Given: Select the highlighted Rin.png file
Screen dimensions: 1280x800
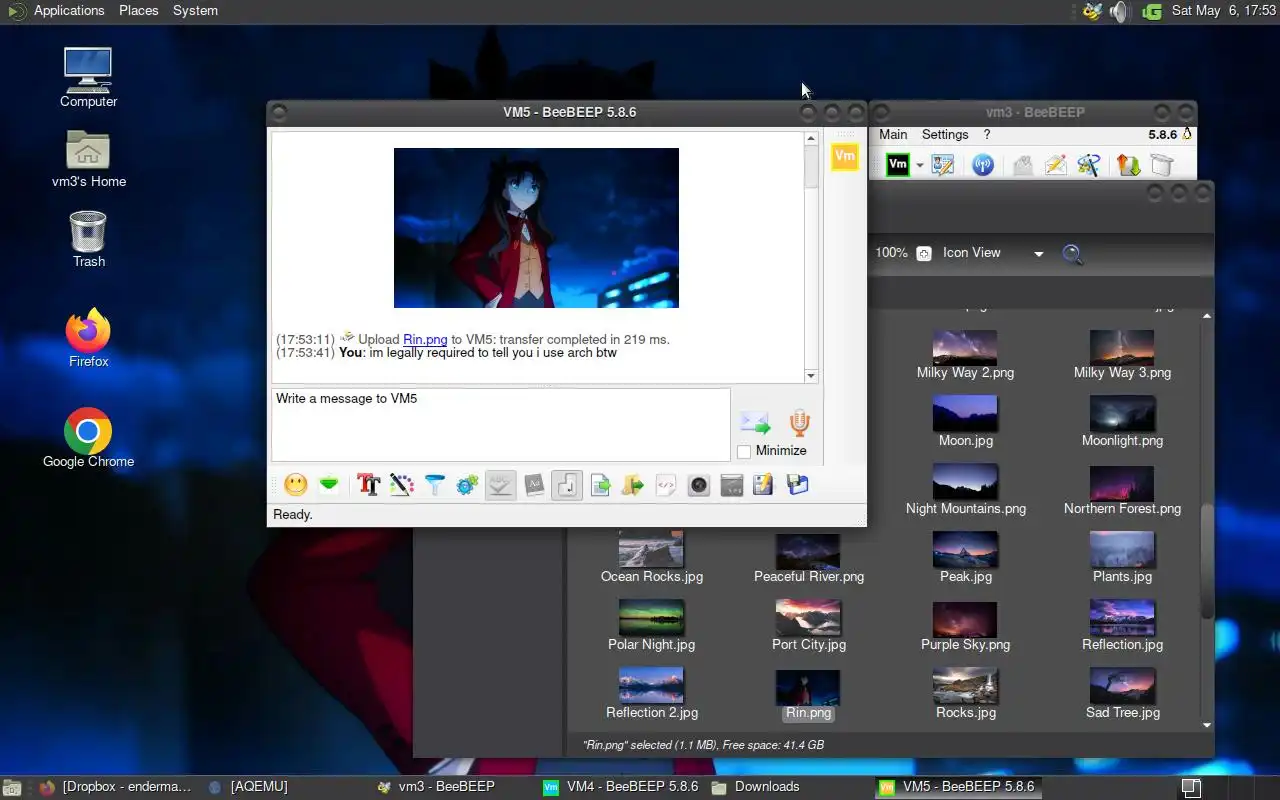Looking at the screenshot, I should coord(808,694).
